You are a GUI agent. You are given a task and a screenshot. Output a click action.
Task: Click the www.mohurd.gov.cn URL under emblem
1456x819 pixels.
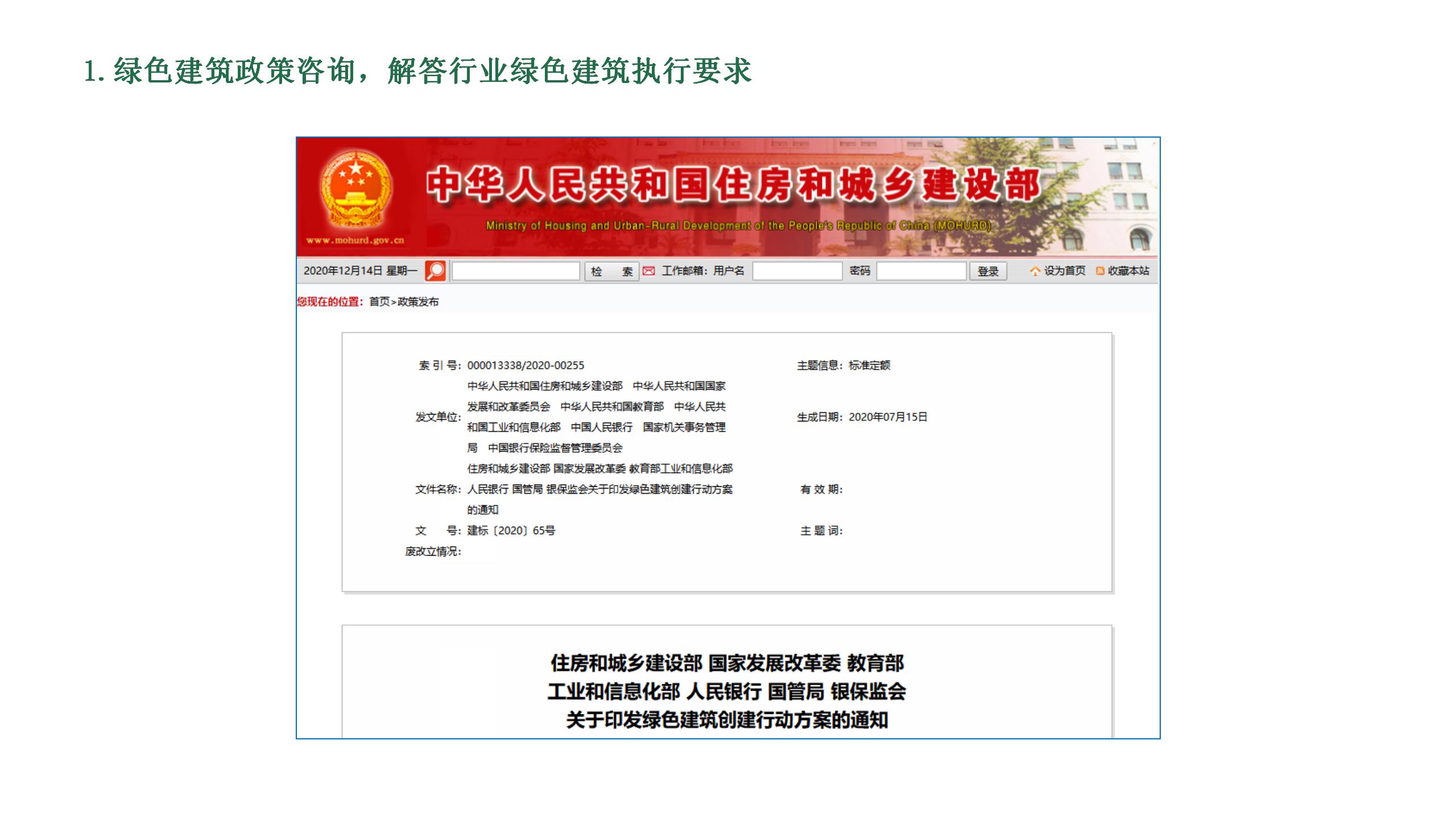[x=355, y=240]
